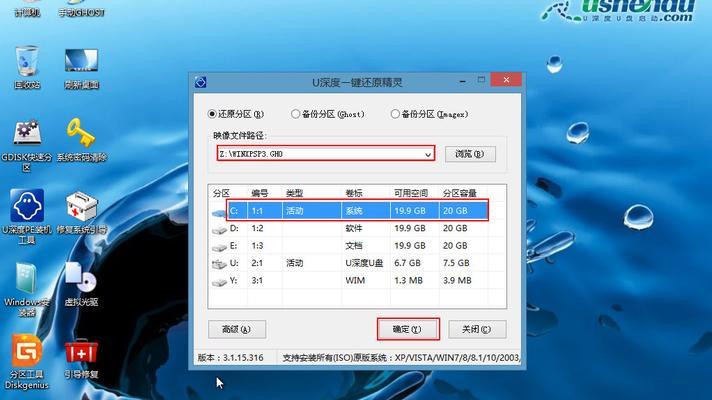Open the 虚拟光驱 virtual drive icon
The image size is (712, 400).
[x=80, y=279]
